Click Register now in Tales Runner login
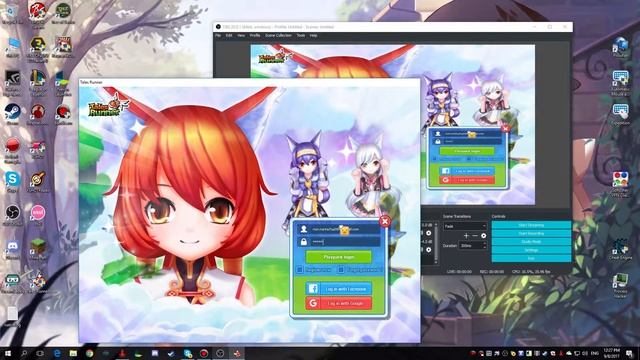This screenshot has width=640, height=360. coord(314,270)
